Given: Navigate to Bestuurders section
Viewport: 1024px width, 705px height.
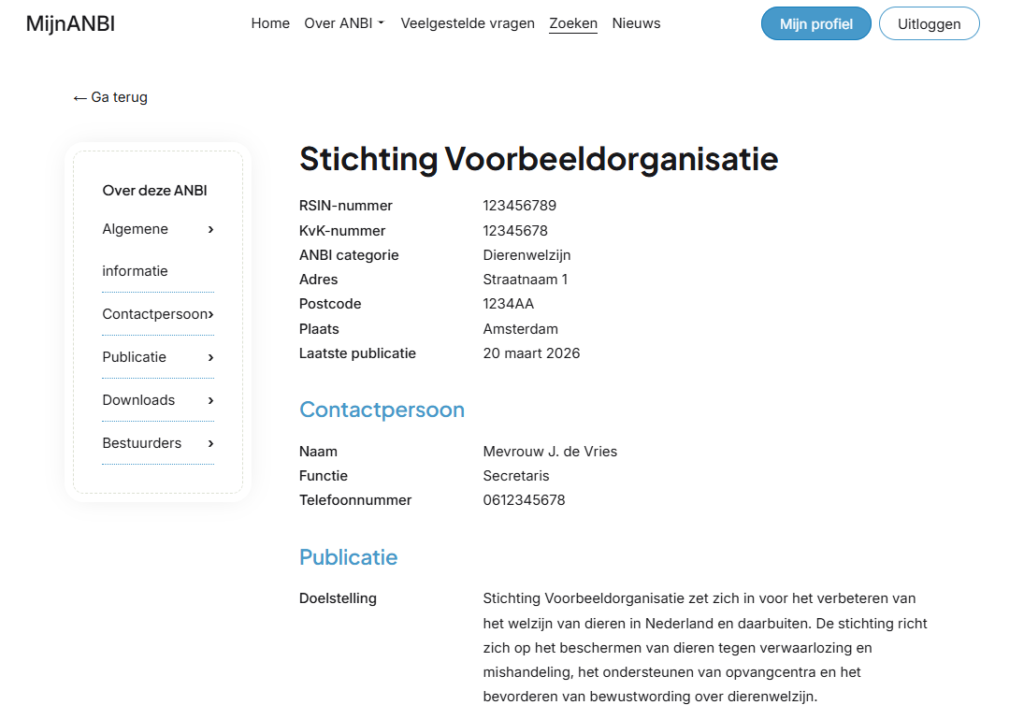Looking at the screenshot, I should 142,443.
